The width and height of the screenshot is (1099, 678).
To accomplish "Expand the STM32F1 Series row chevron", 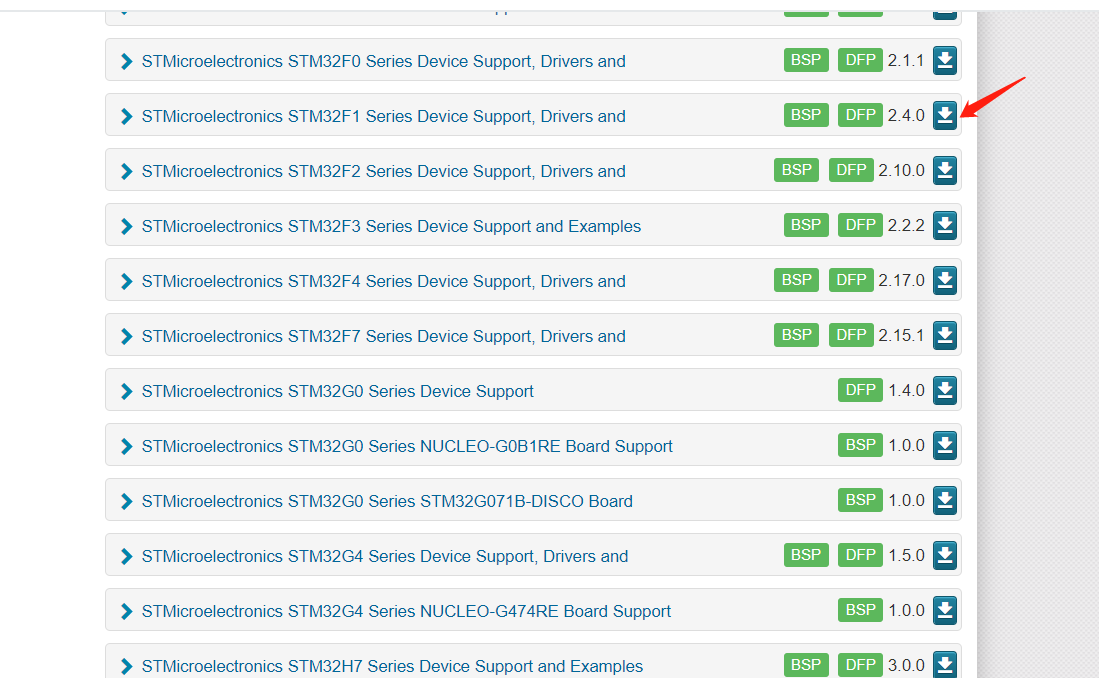I will [127, 116].
